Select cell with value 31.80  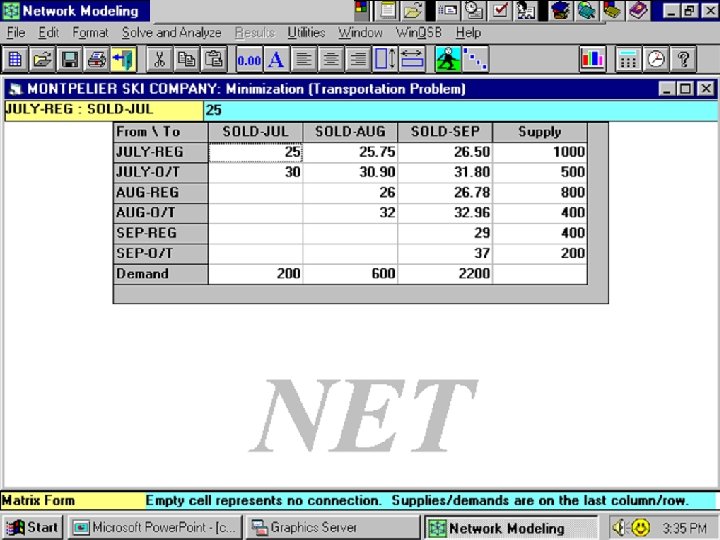pyautogui.click(x=445, y=172)
